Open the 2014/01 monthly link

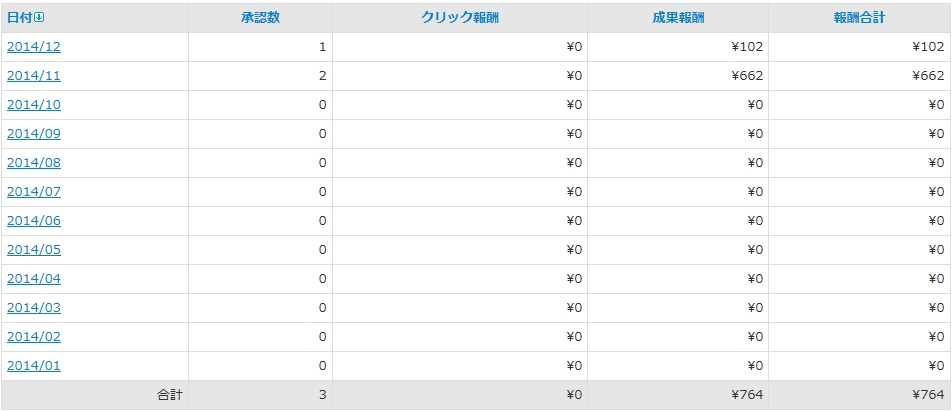click(33, 366)
